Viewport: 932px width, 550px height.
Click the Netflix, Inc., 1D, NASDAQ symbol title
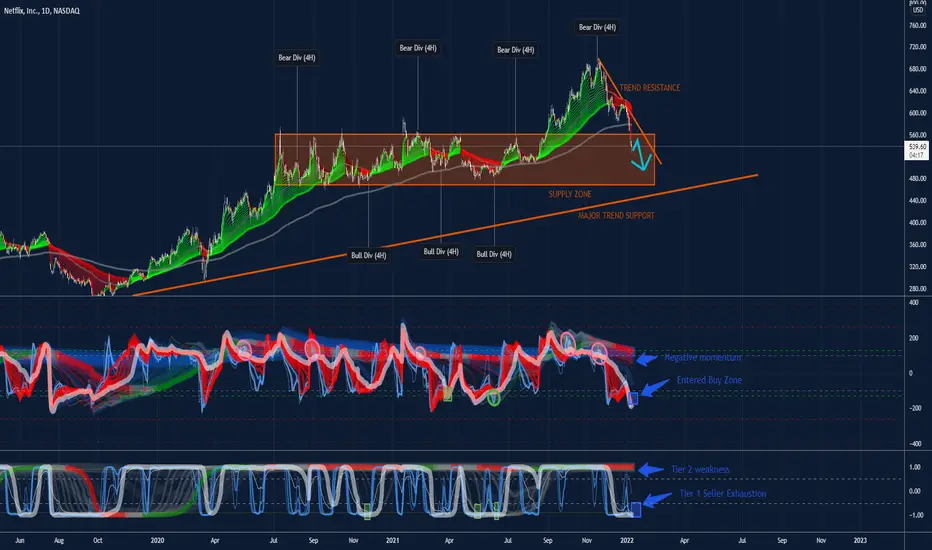[42, 11]
